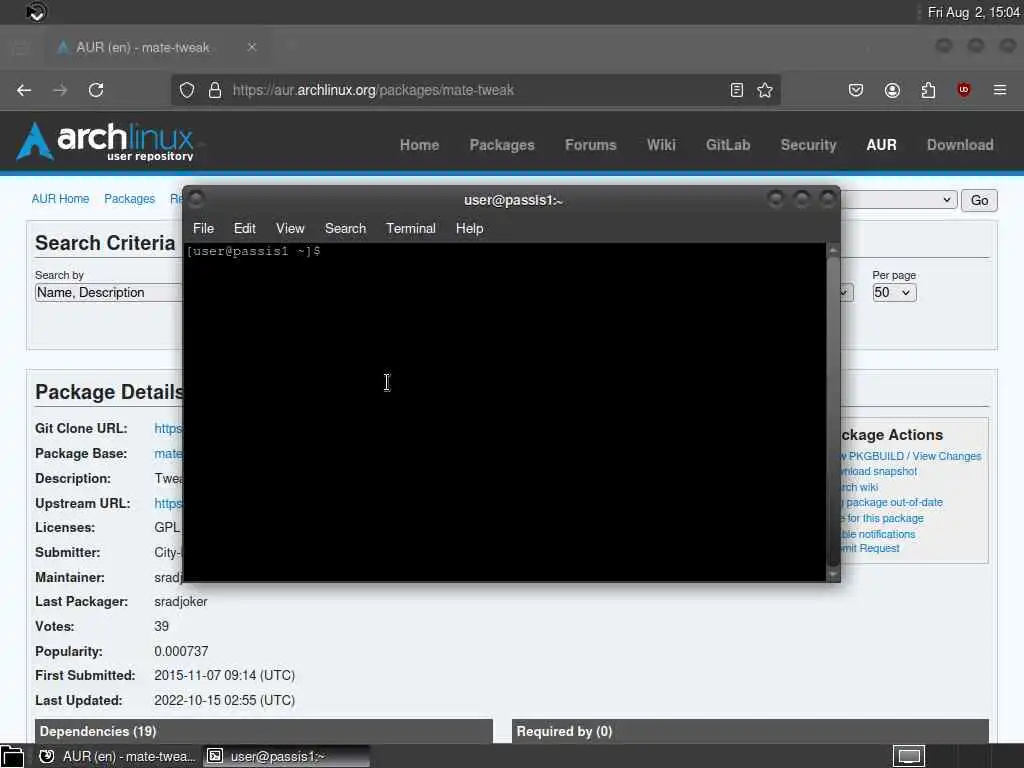Click the terminal prompt line
This screenshot has width=1024, height=768.
(253, 251)
